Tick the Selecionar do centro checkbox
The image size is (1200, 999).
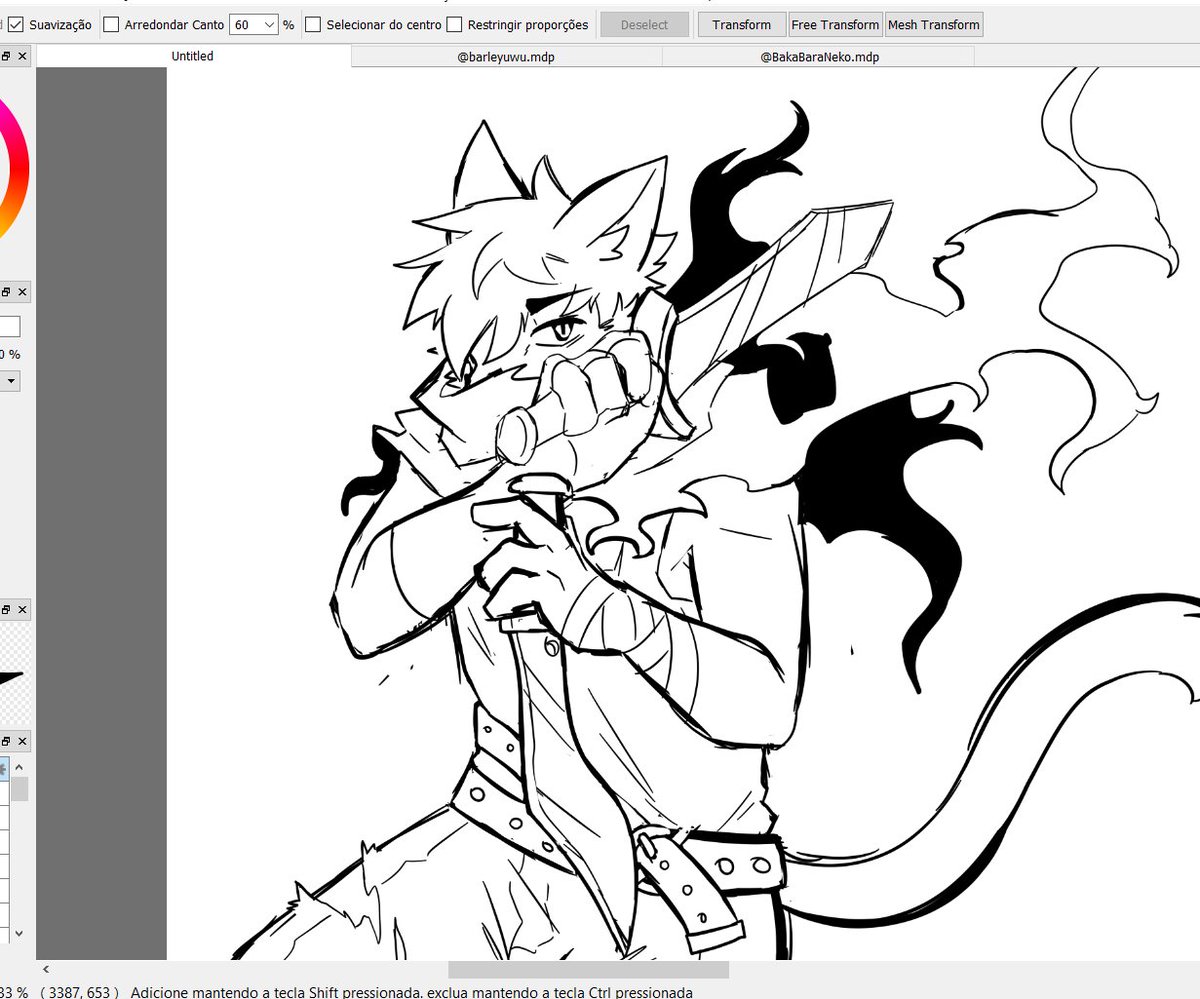click(313, 24)
